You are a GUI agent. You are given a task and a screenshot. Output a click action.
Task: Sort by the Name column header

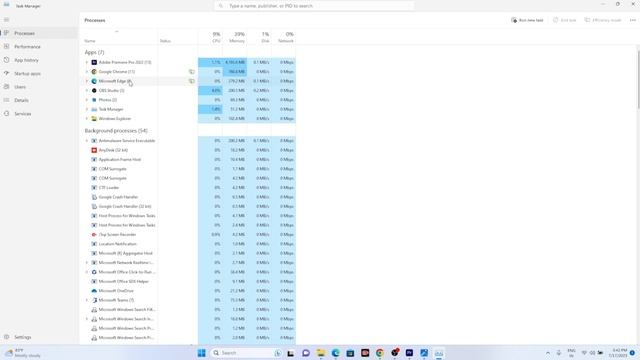(90, 41)
